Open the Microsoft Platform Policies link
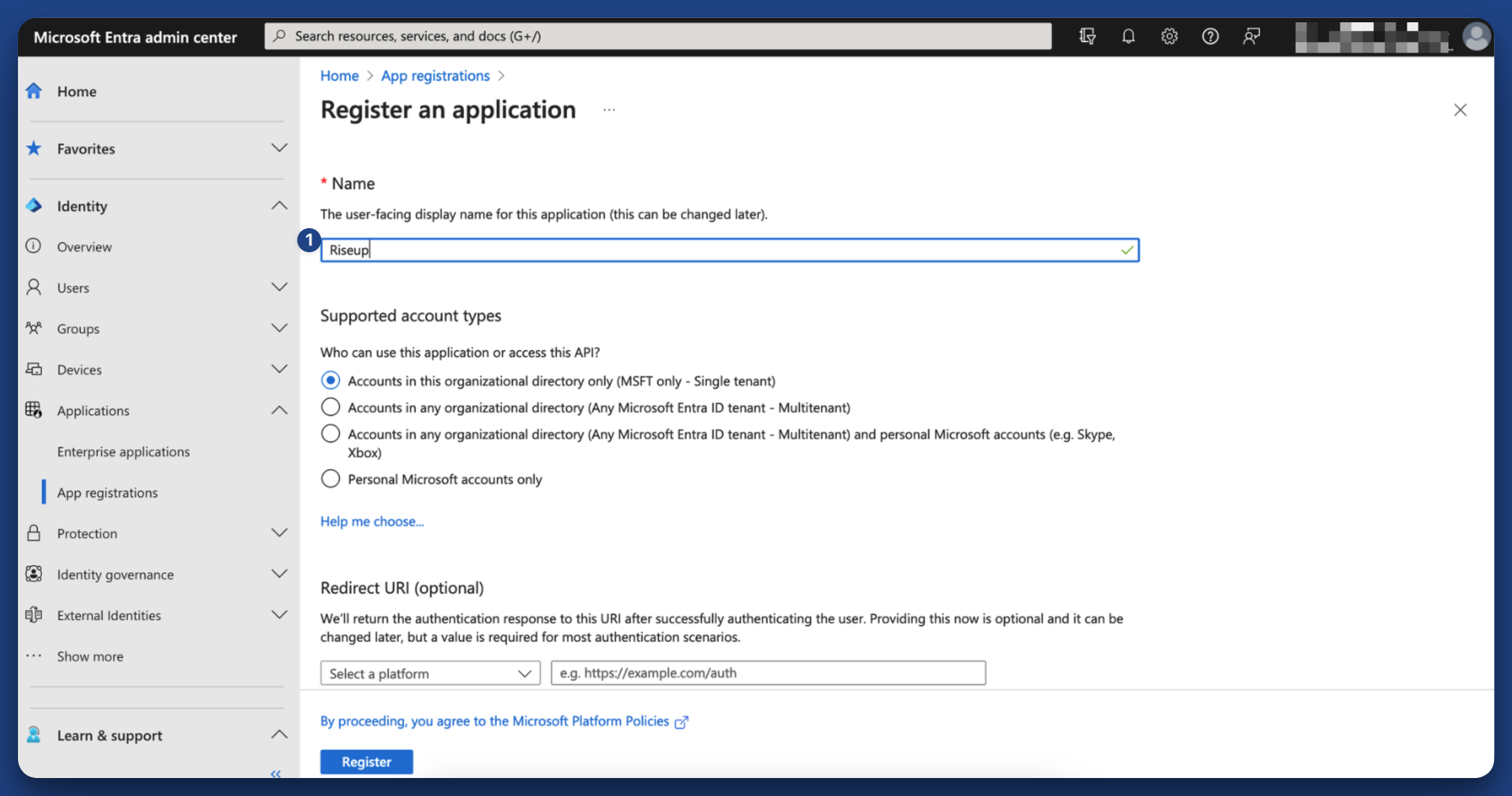1512x796 pixels. 590,721
